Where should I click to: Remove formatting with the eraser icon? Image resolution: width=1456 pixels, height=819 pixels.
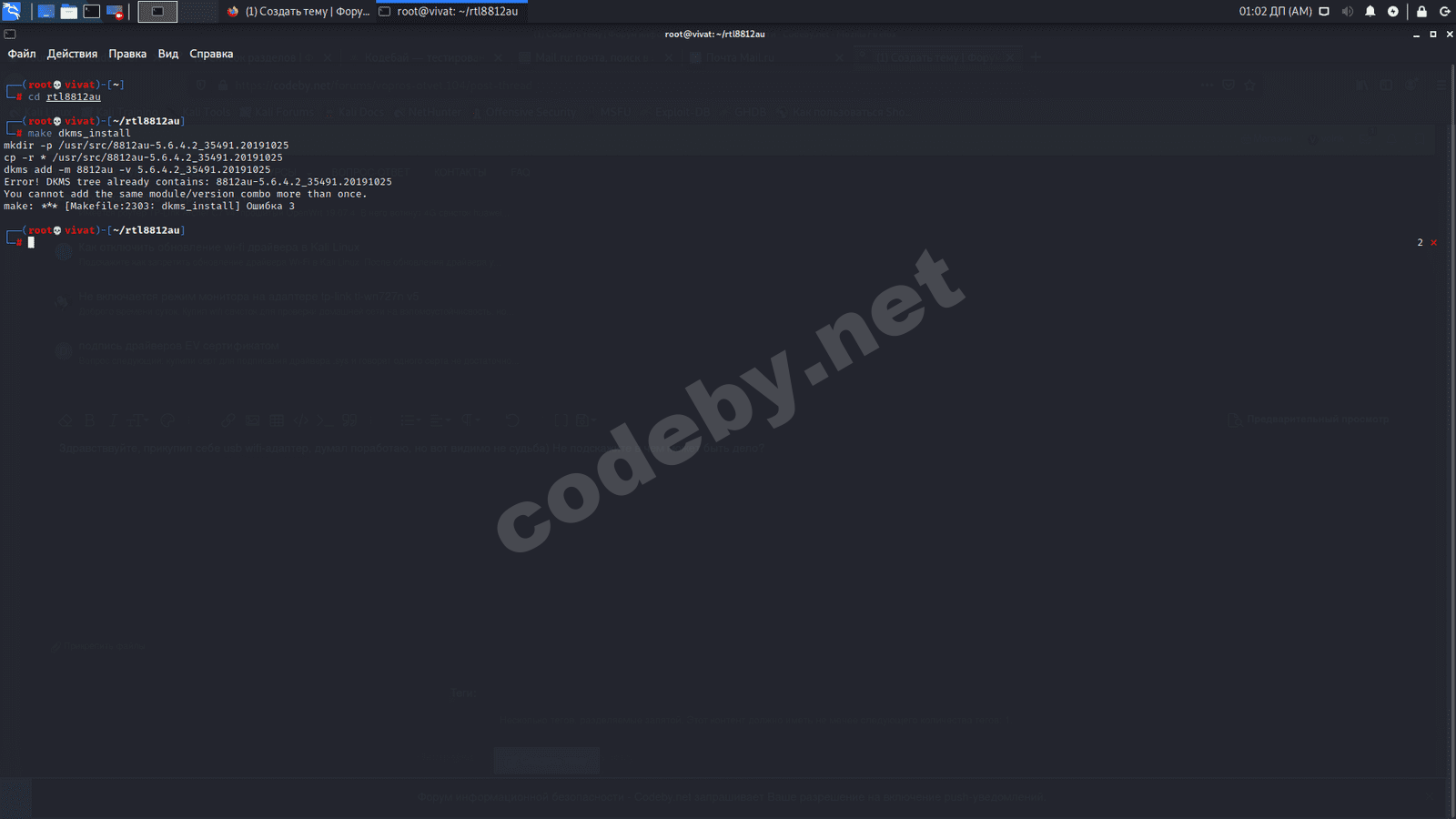[66, 420]
